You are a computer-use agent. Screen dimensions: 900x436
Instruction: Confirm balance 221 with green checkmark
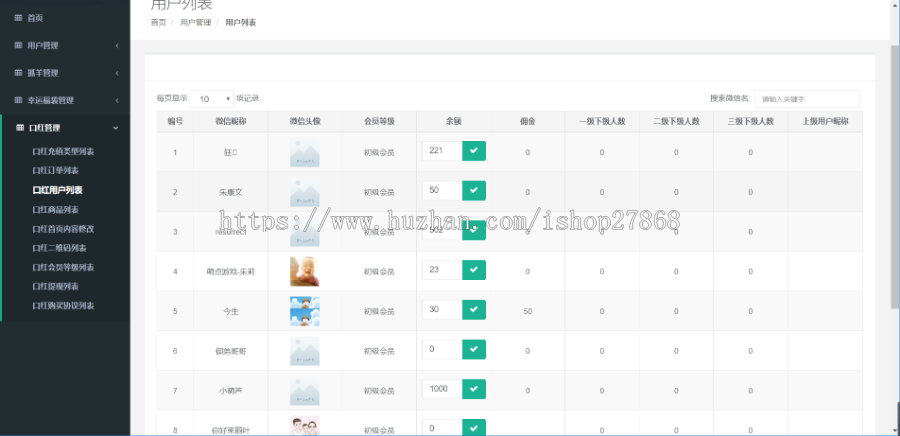tap(474, 151)
